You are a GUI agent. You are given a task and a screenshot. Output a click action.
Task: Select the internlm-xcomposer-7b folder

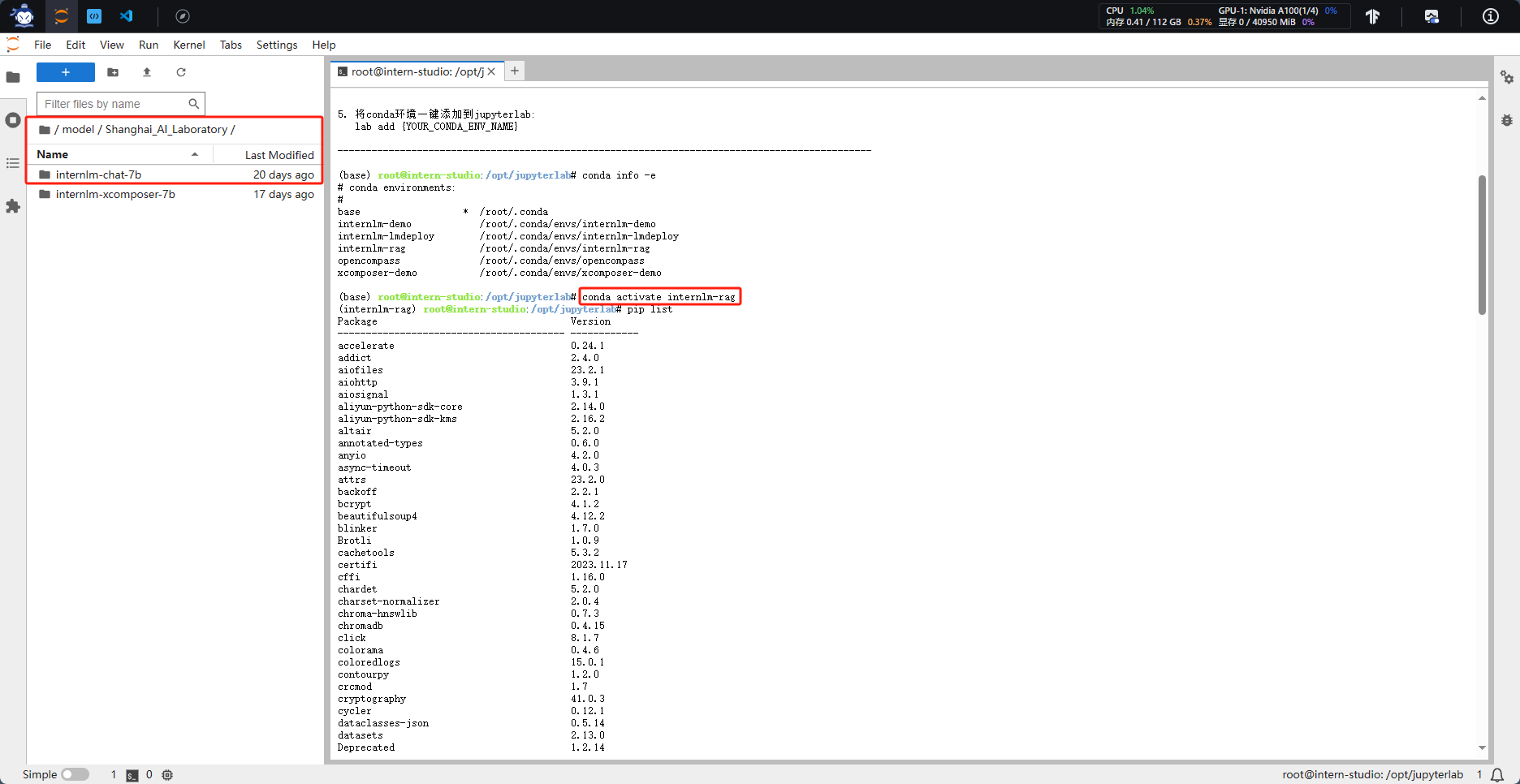pyautogui.click(x=176, y=195)
